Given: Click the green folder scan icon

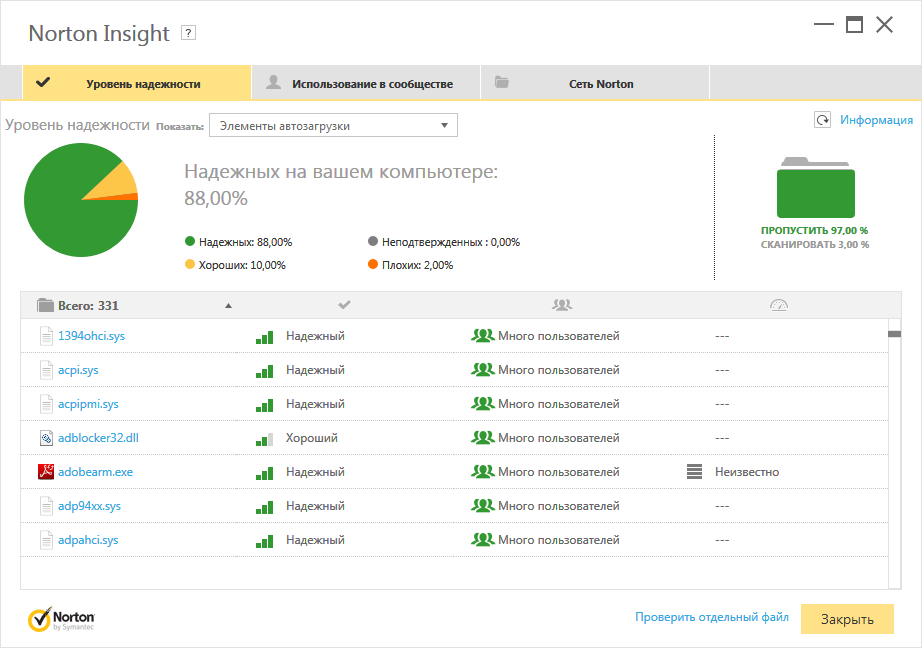Looking at the screenshot, I should pyautogui.click(x=816, y=188).
